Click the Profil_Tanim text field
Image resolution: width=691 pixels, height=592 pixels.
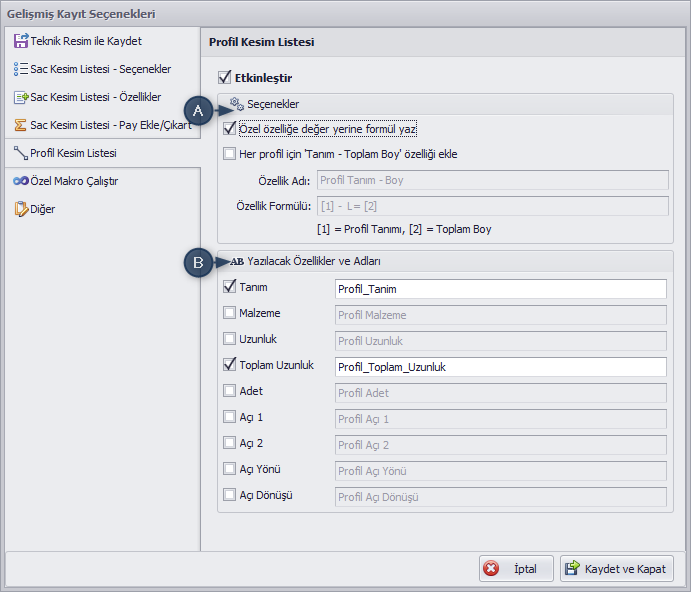(501, 289)
